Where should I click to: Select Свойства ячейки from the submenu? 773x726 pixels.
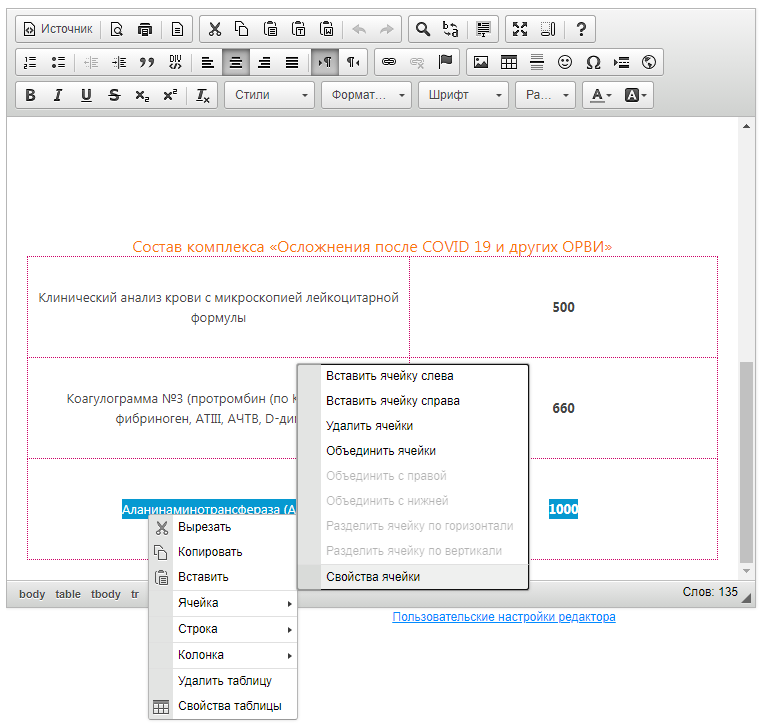(373, 577)
